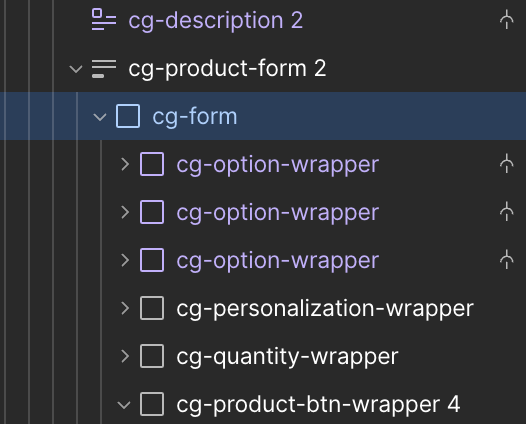Click the conditional visibility icon on cg-description 2

pos(507,20)
